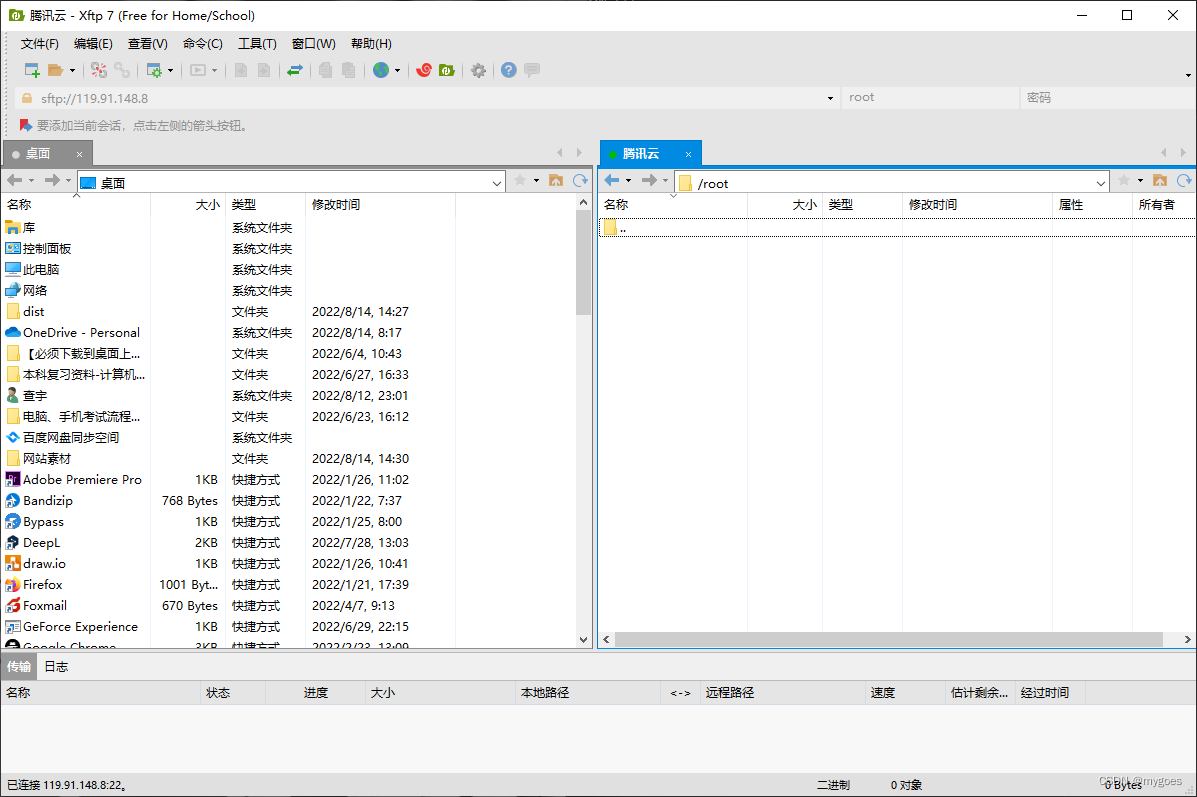Click the local pane home folder icon
Screen dimensions: 1197x797
click(x=556, y=180)
